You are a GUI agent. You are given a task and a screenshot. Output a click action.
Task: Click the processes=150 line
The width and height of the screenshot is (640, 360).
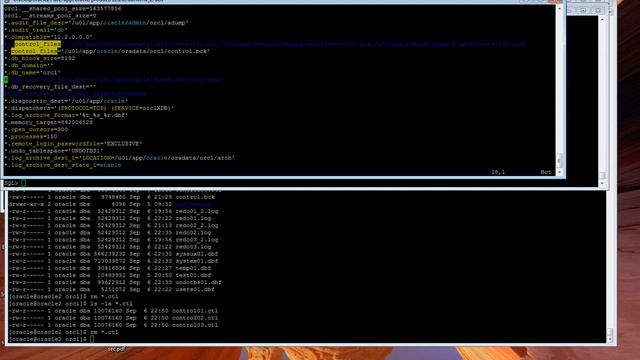(x=31, y=136)
